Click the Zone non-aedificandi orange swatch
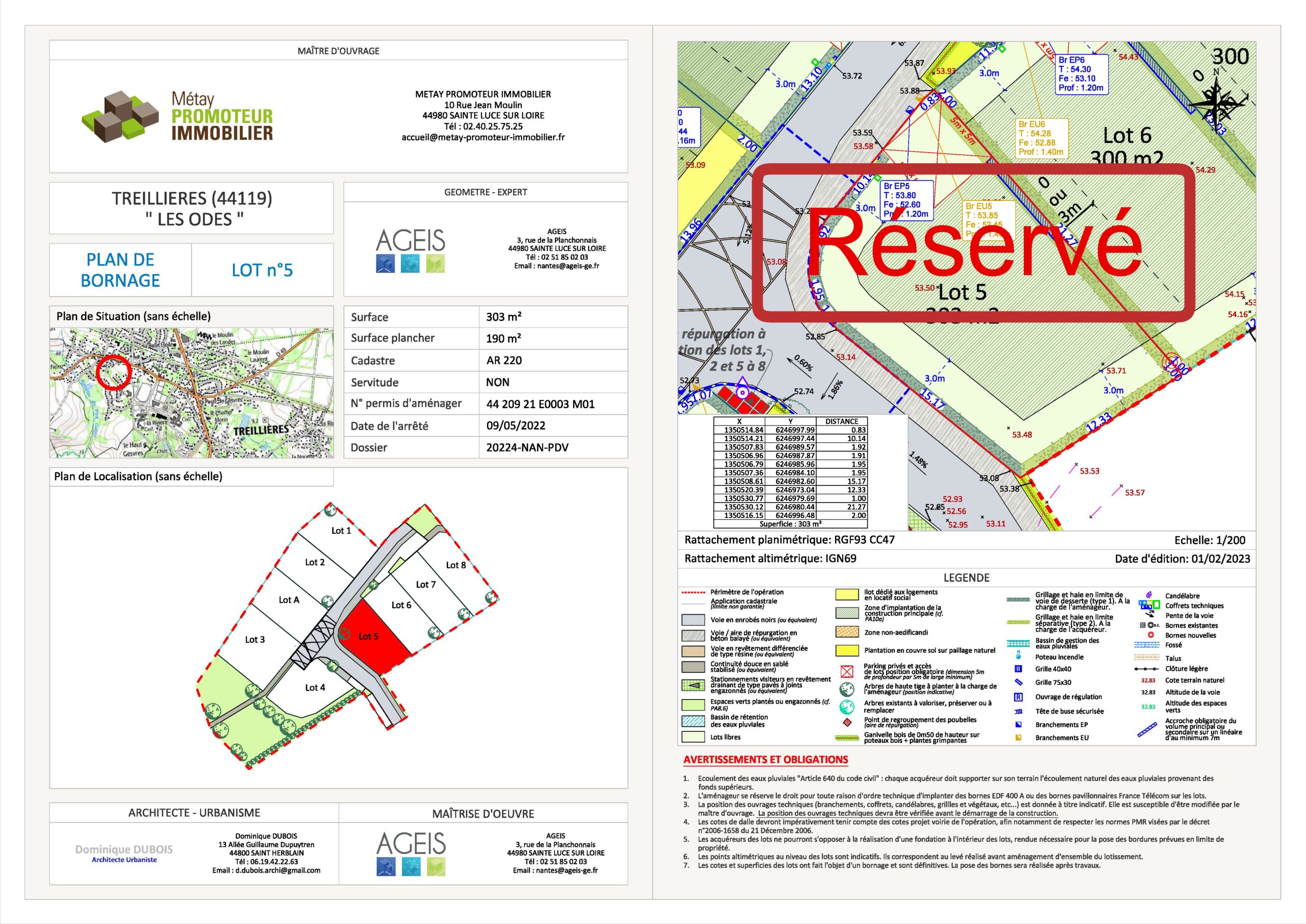 846,632
